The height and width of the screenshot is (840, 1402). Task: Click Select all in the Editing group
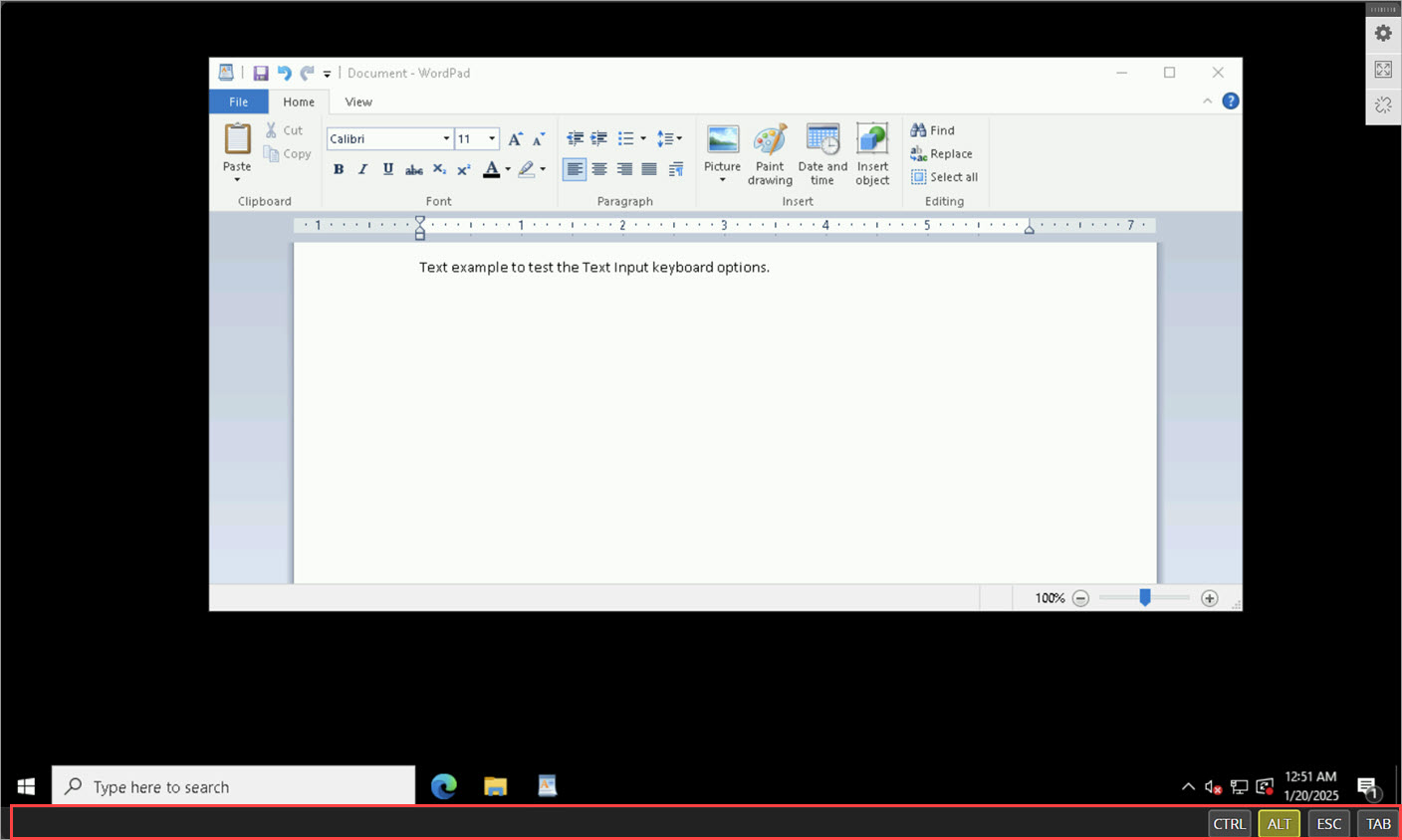[945, 177]
